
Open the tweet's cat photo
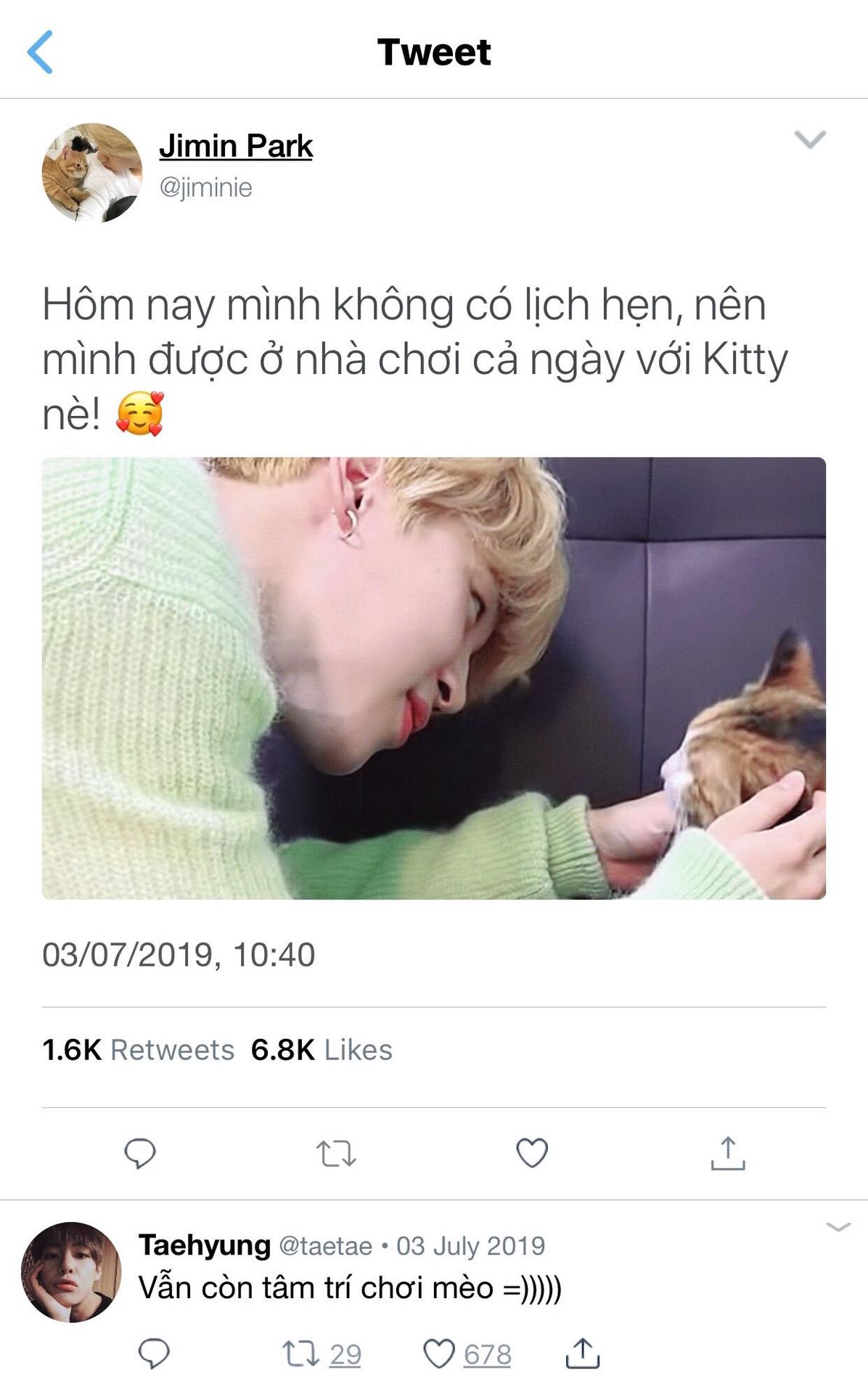tap(434, 678)
